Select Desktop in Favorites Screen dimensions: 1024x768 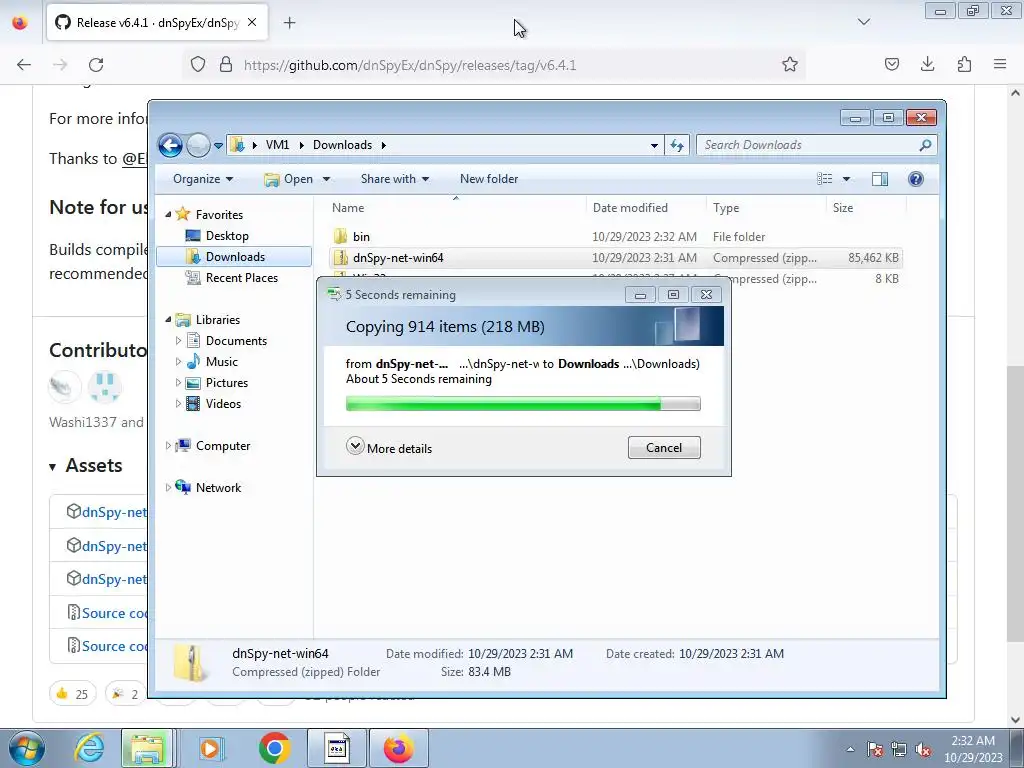pyautogui.click(x=227, y=236)
